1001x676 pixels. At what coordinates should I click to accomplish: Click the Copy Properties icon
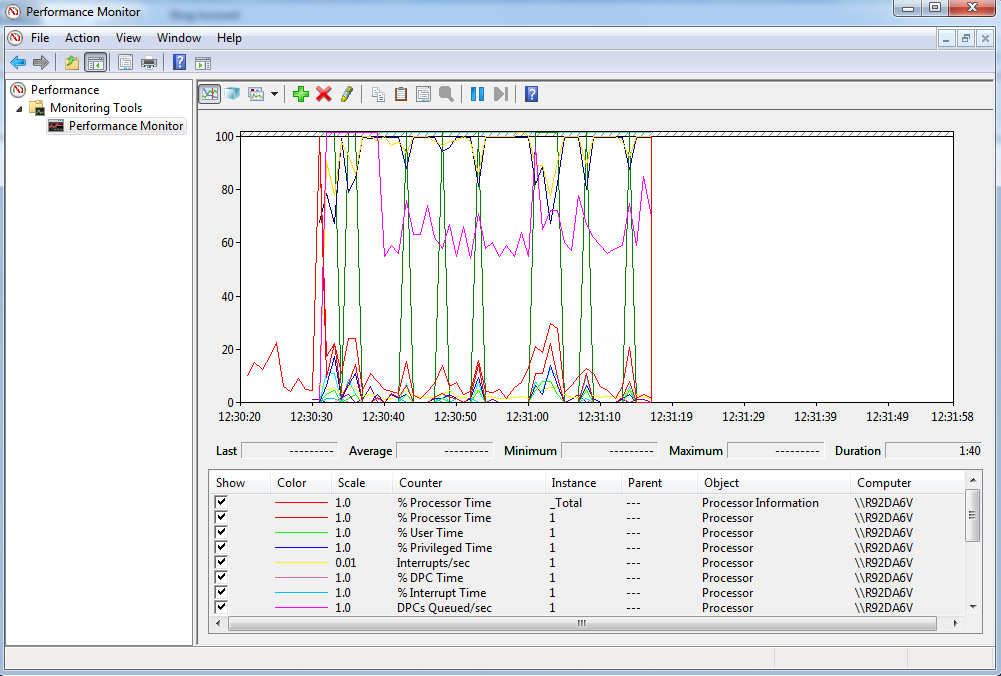(x=378, y=94)
